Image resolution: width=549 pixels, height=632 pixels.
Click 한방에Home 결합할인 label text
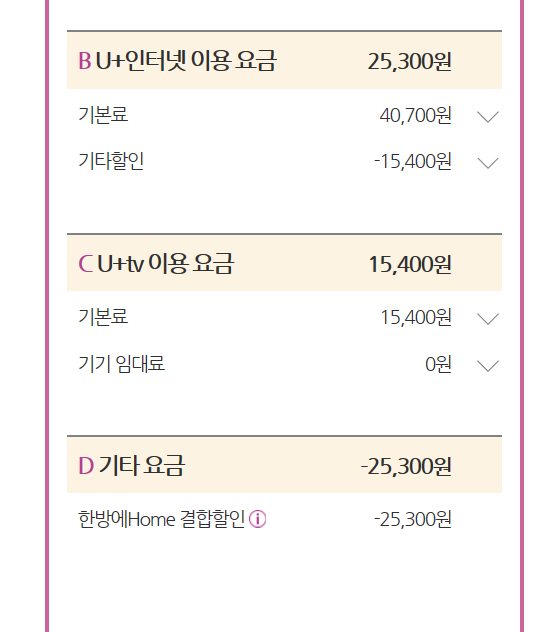point(162,519)
